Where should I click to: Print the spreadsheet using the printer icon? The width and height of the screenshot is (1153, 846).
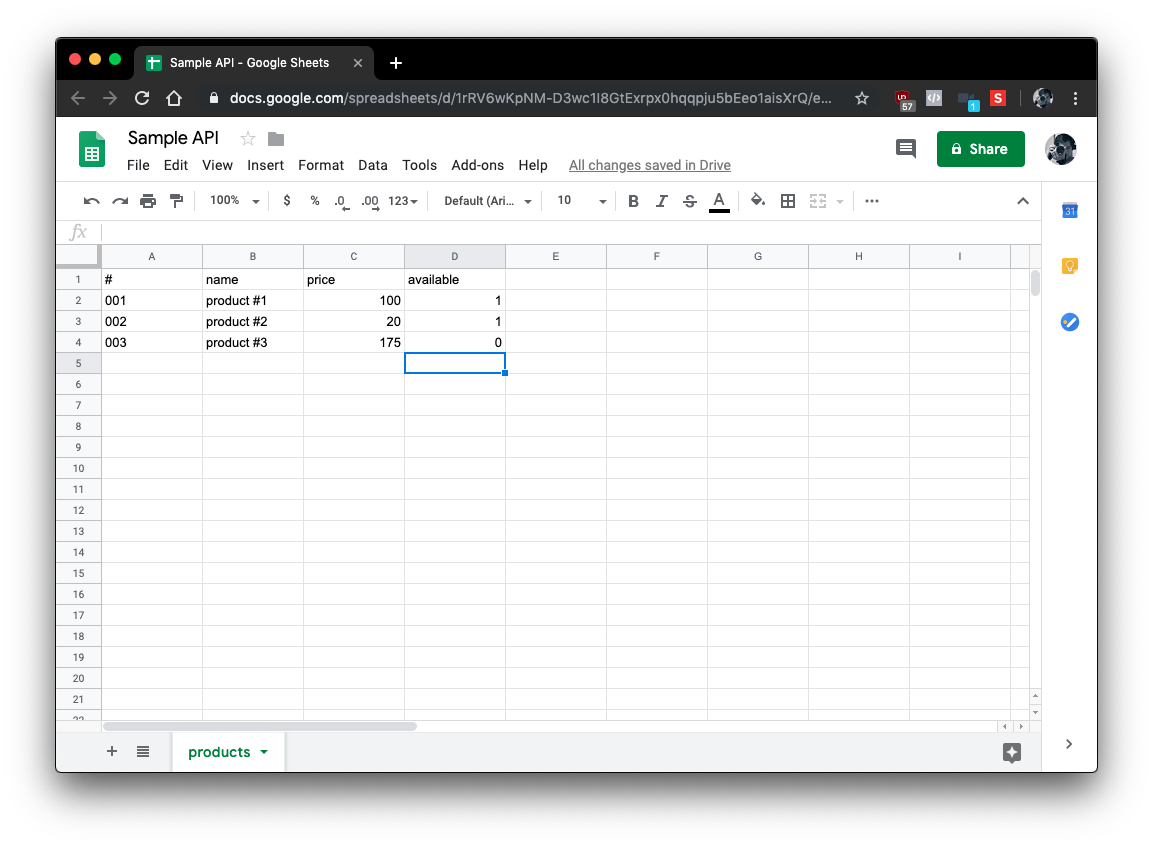(x=148, y=201)
